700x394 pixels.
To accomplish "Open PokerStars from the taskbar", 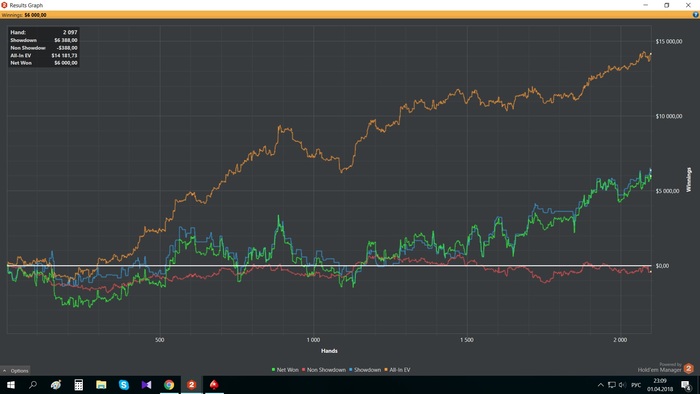I will coord(214,385).
